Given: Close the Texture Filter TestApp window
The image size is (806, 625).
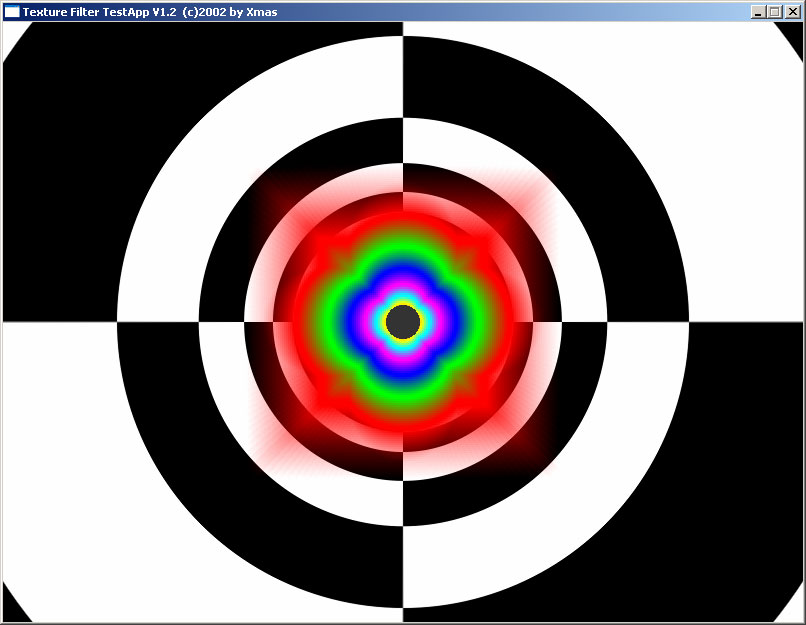Looking at the screenshot, I should (x=792, y=12).
